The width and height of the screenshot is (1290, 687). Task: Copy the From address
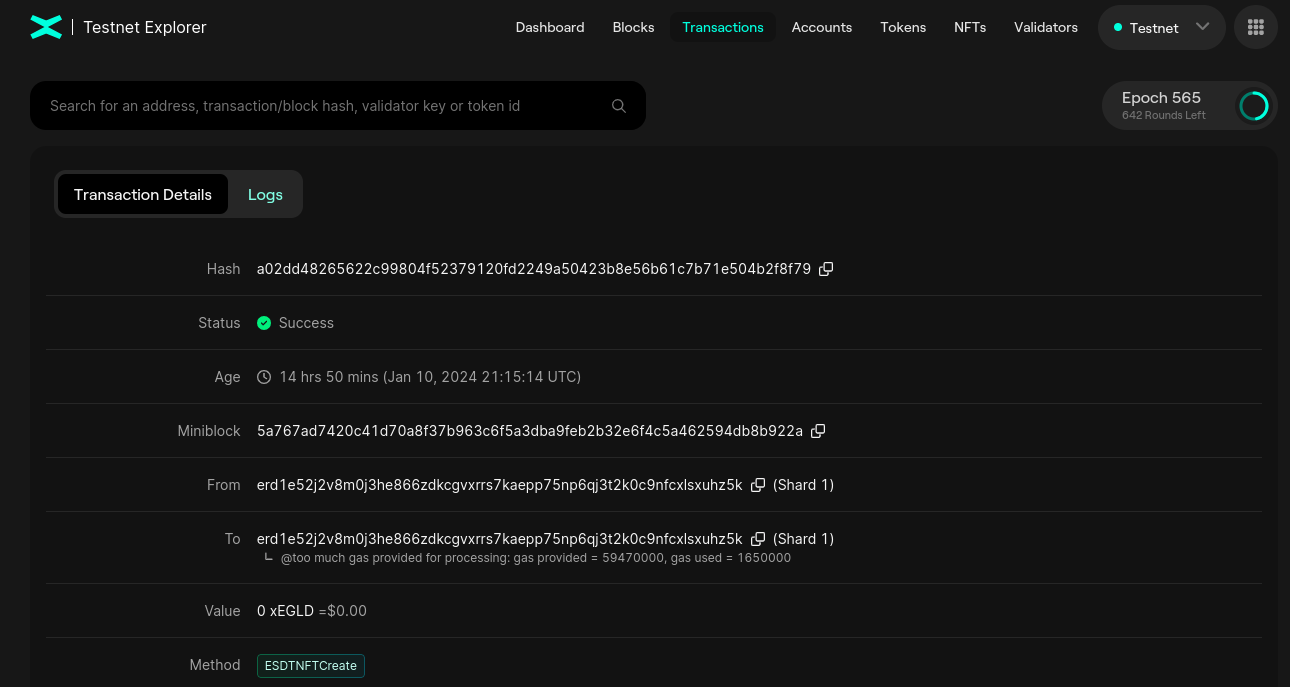point(758,485)
